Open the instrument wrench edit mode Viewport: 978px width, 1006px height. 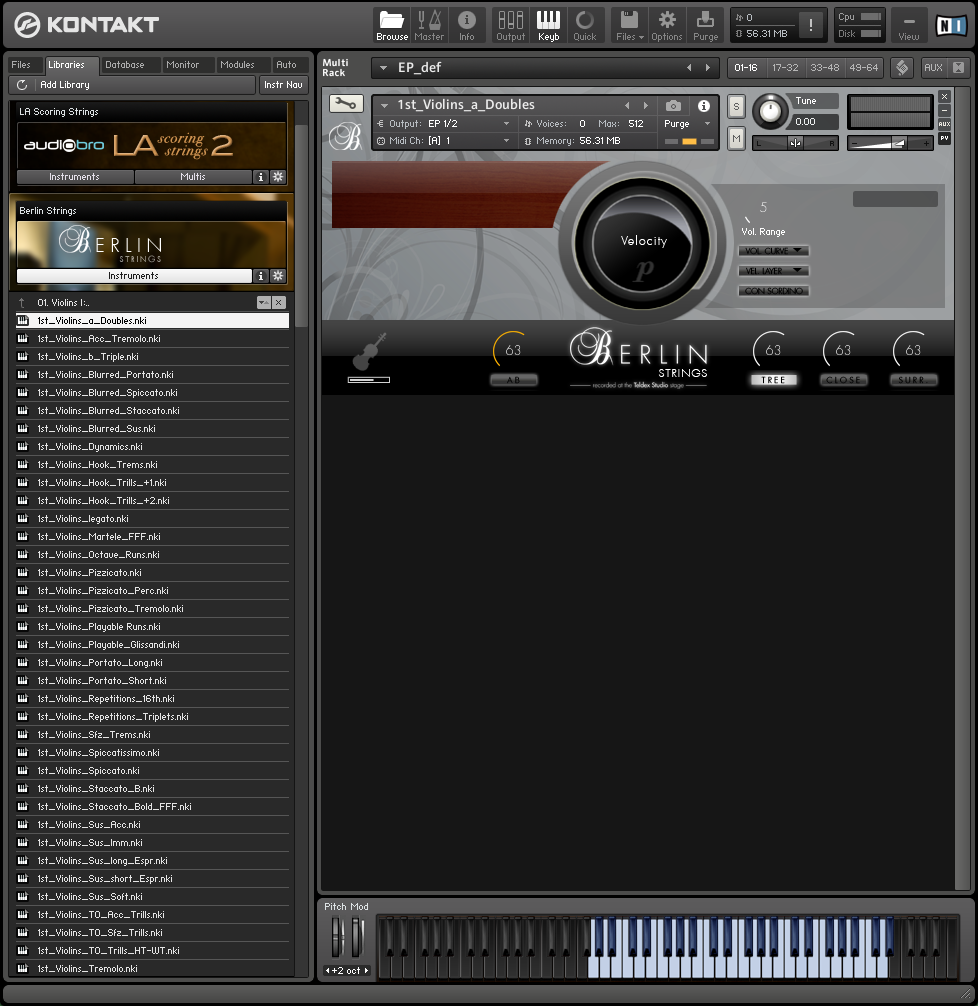pyautogui.click(x=346, y=103)
